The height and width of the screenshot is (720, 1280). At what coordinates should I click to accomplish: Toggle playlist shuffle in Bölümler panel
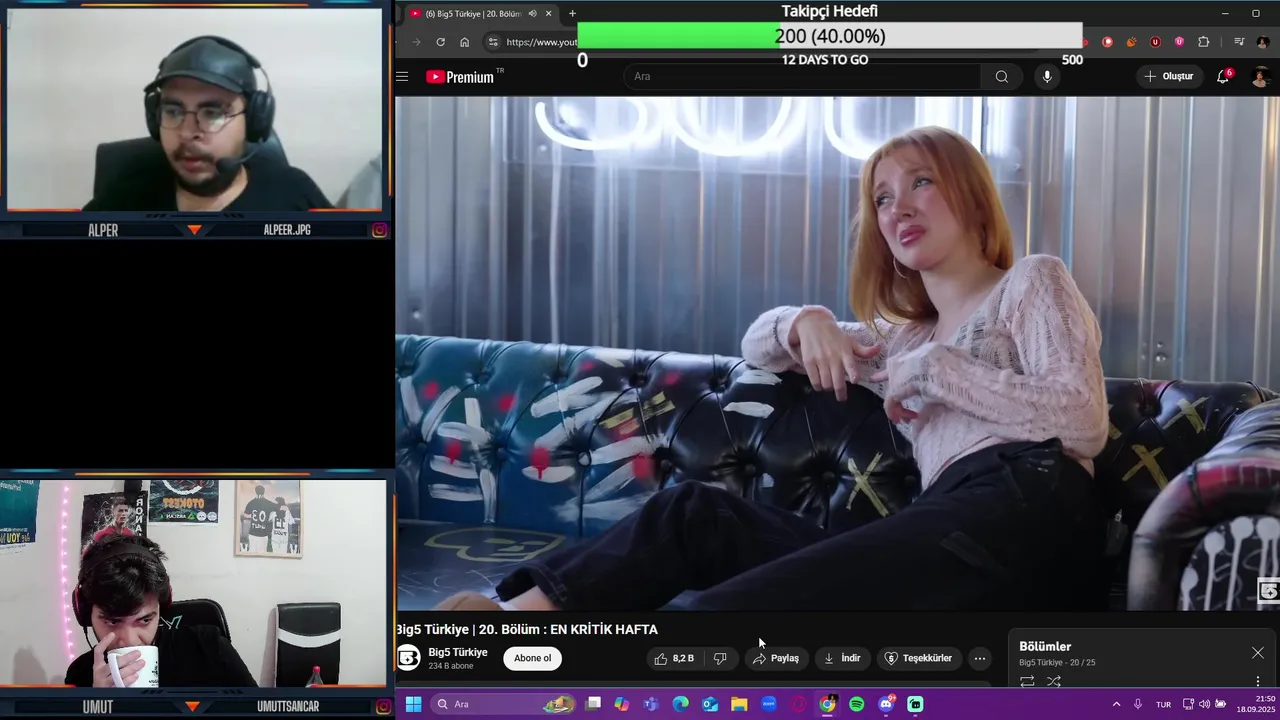coord(1053,681)
